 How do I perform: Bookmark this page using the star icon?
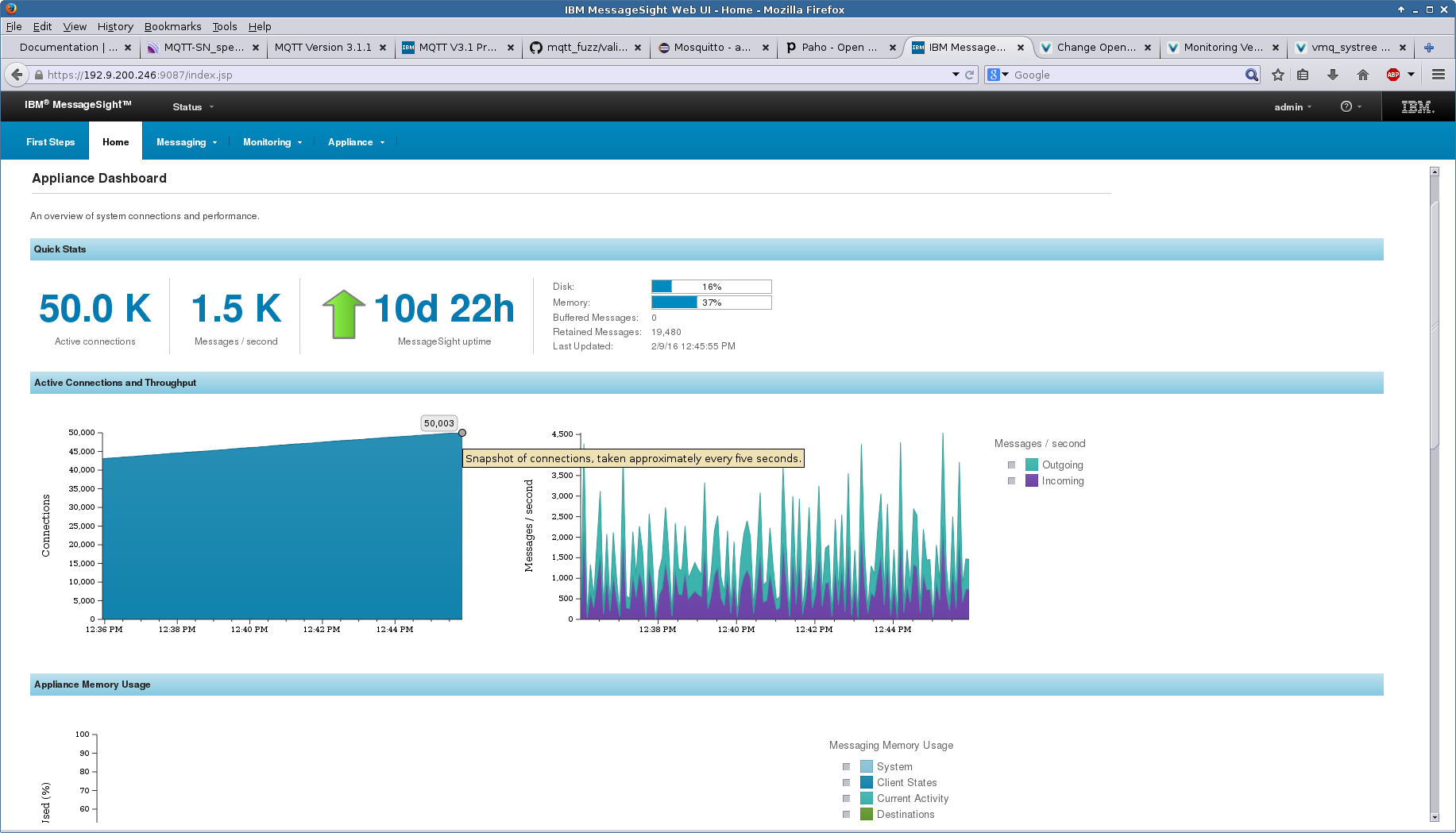pyautogui.click(x=1277, y=74)
